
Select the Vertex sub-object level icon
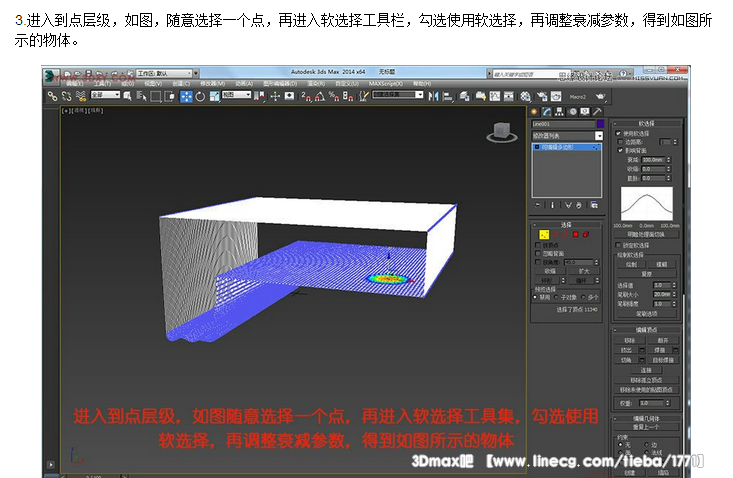click(x=544, y=235)
